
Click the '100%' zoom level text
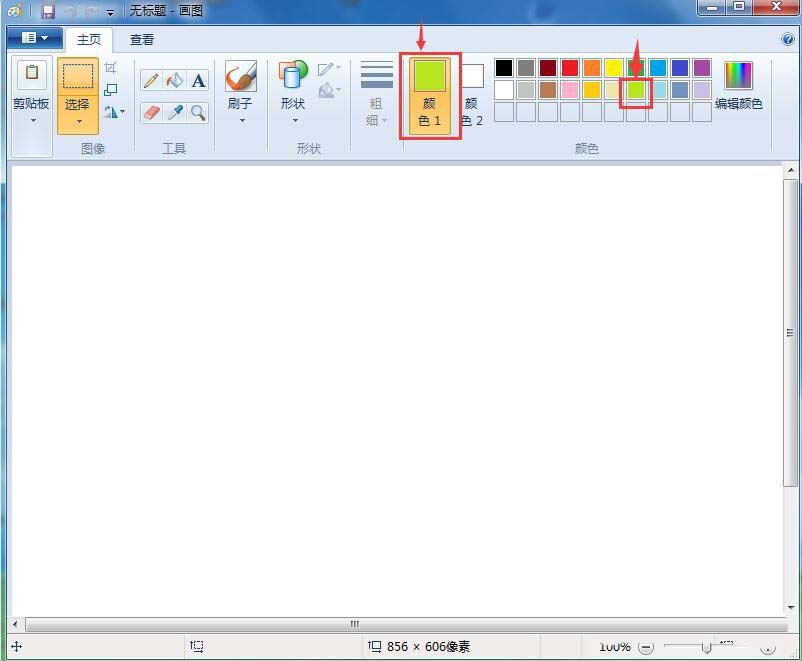tap(615, 647)
